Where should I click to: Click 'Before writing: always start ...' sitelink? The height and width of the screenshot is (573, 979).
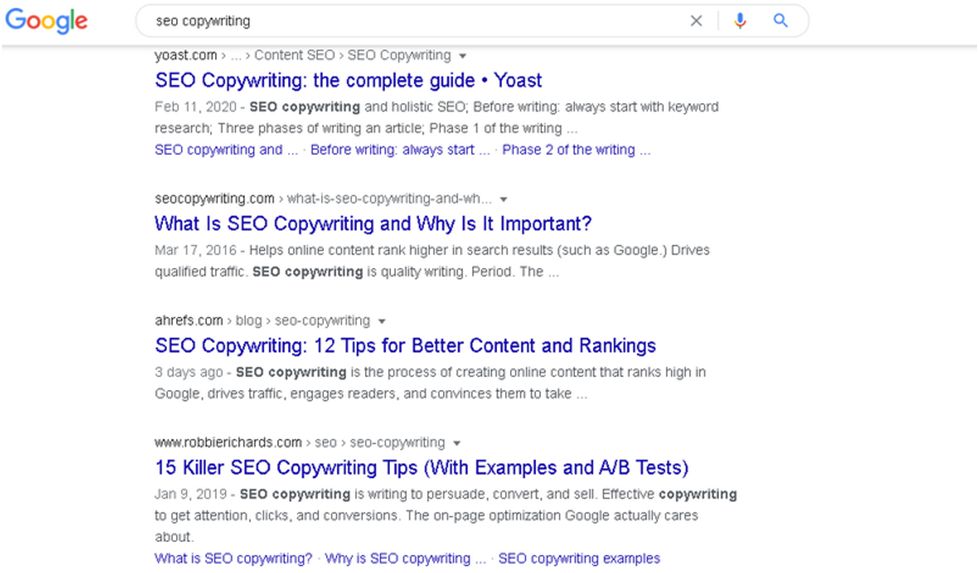pos(400,150)
